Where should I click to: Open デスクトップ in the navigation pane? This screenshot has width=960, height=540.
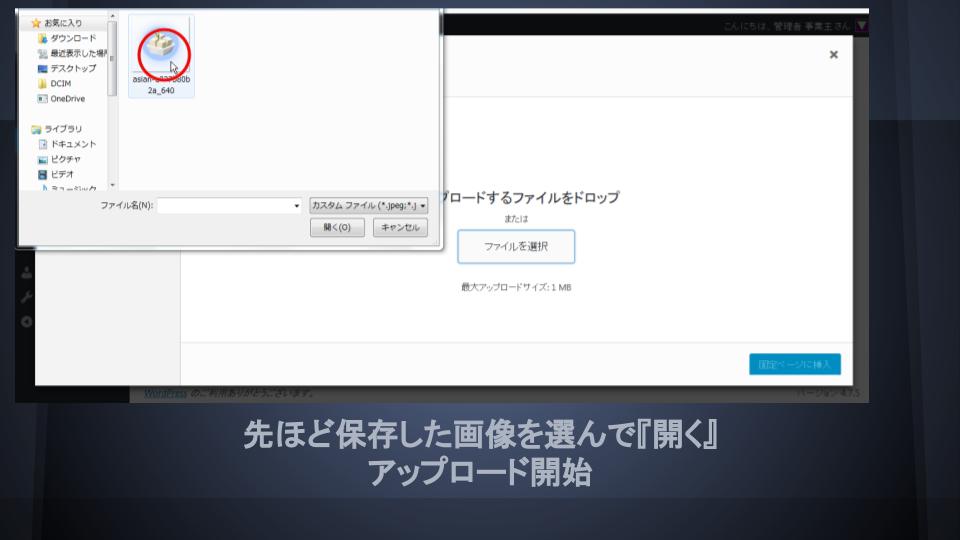(x=72, y=68)
